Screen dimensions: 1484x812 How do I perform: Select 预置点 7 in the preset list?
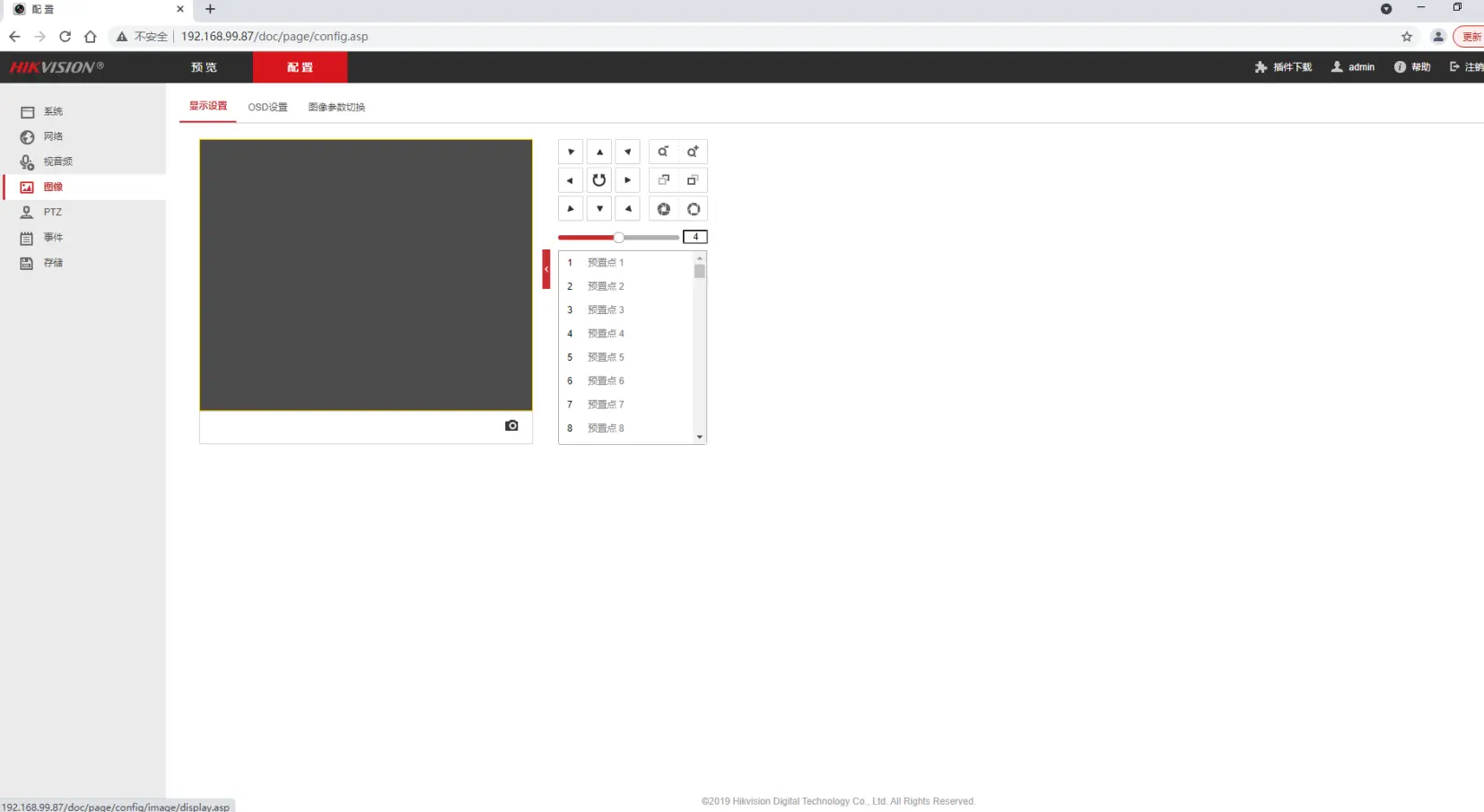click(626, 405)
